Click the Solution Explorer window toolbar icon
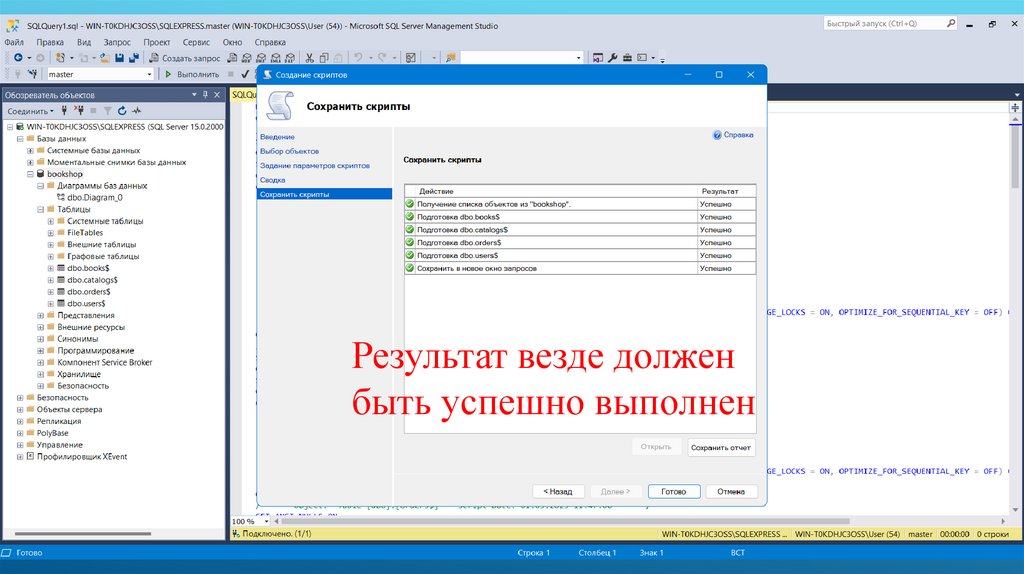This screenshot has height=574, width=1024. [598, 58]
